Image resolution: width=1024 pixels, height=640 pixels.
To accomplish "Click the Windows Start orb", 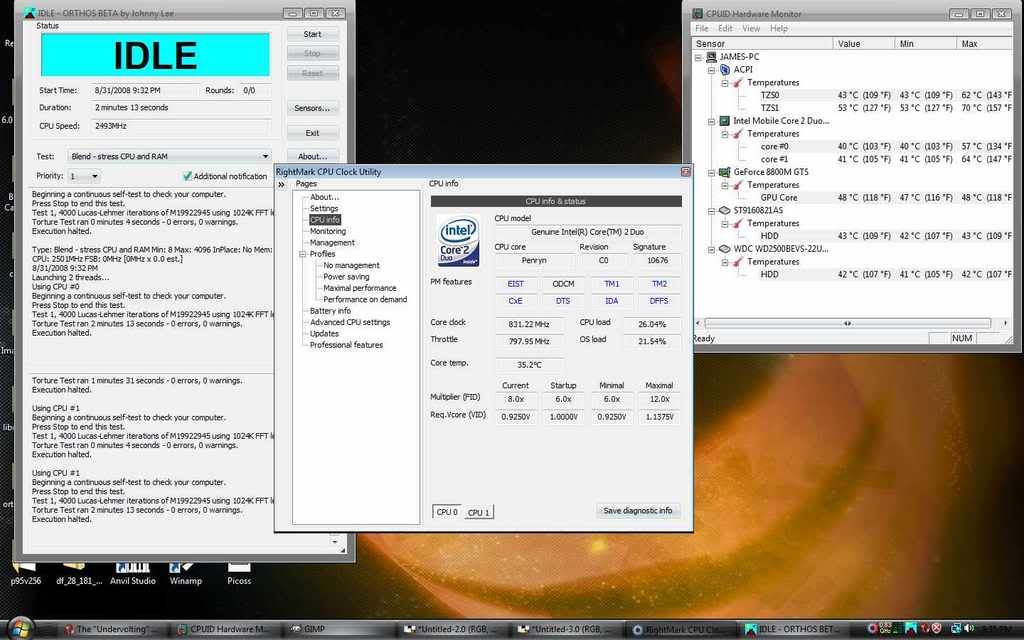I will point(20,629).
